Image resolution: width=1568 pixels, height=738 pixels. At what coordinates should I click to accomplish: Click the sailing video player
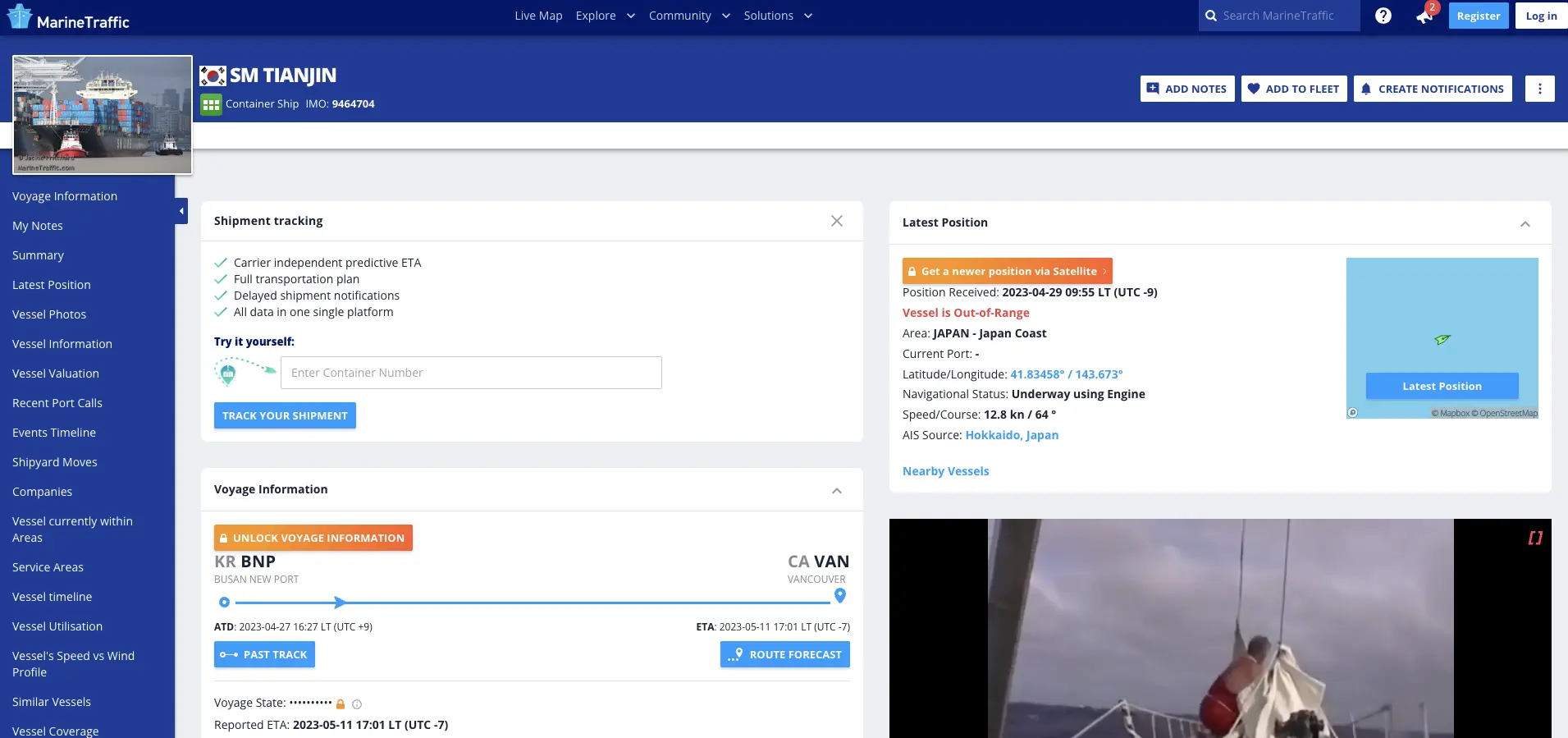coord(1220,628)
